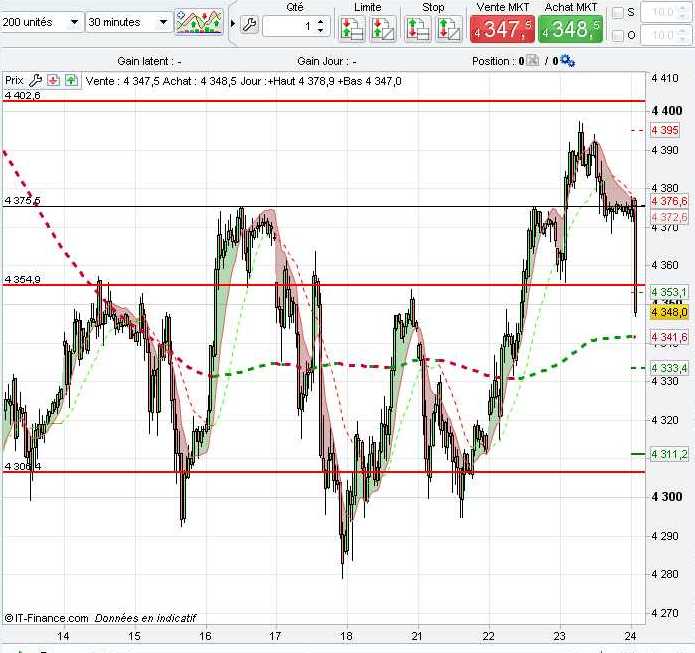Click the Achat MKT buy button

pos(570,29)
